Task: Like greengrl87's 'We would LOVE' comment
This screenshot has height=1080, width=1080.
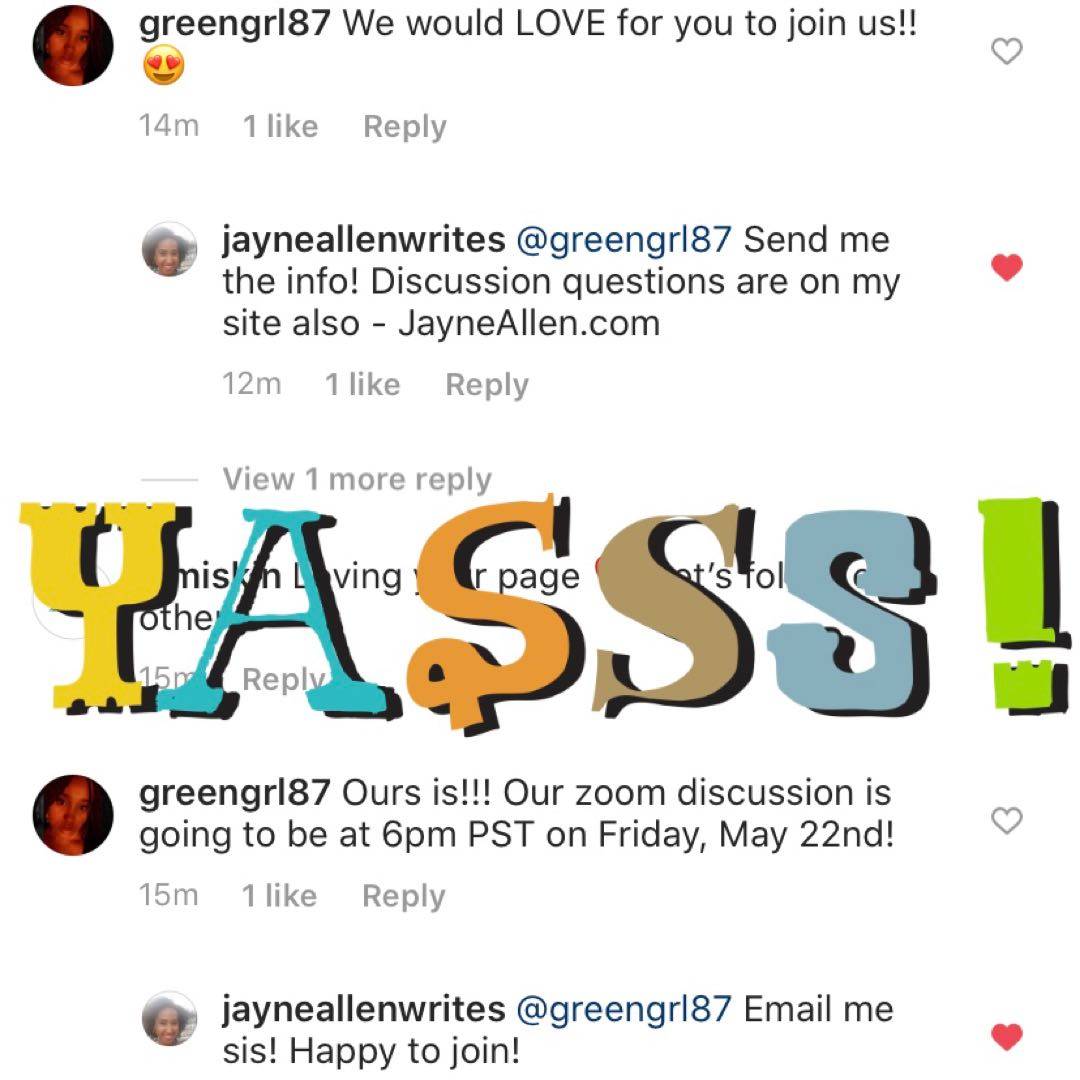Action: click(1006, 52)
